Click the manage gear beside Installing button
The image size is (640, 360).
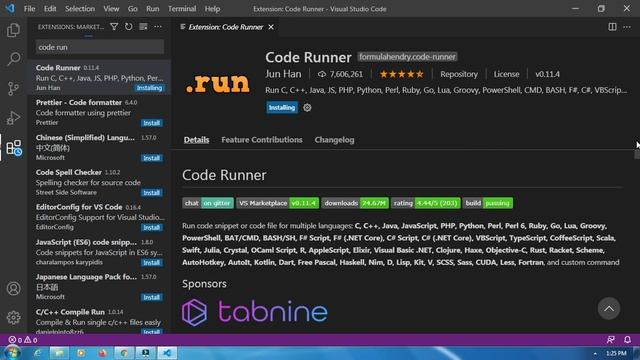pyautogui.click(x=307, y=107)
